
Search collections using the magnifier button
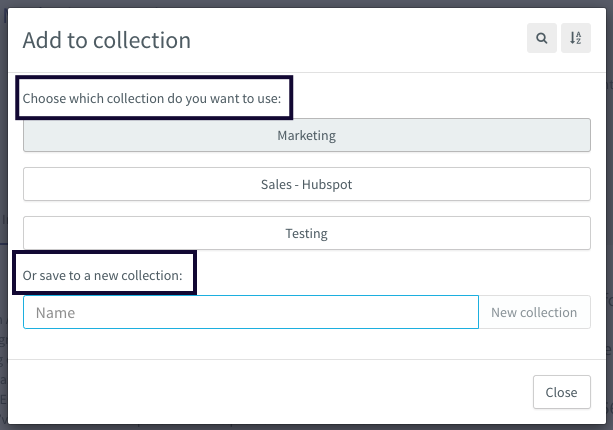(x=541, y=38)
